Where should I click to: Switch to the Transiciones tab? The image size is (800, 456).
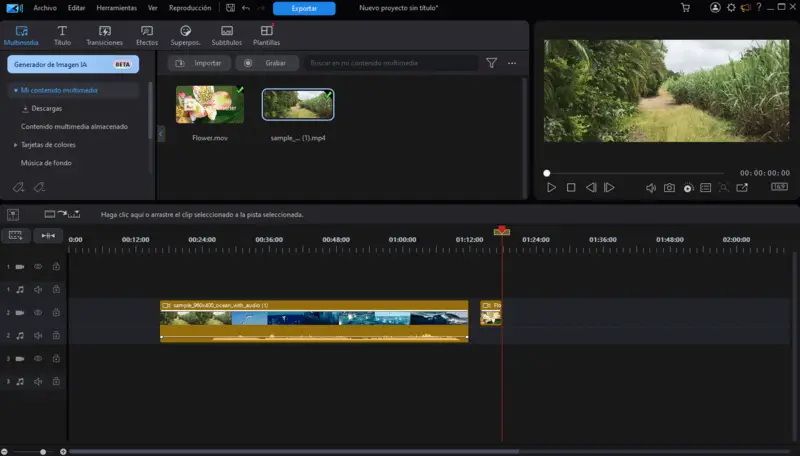point(104,36)
